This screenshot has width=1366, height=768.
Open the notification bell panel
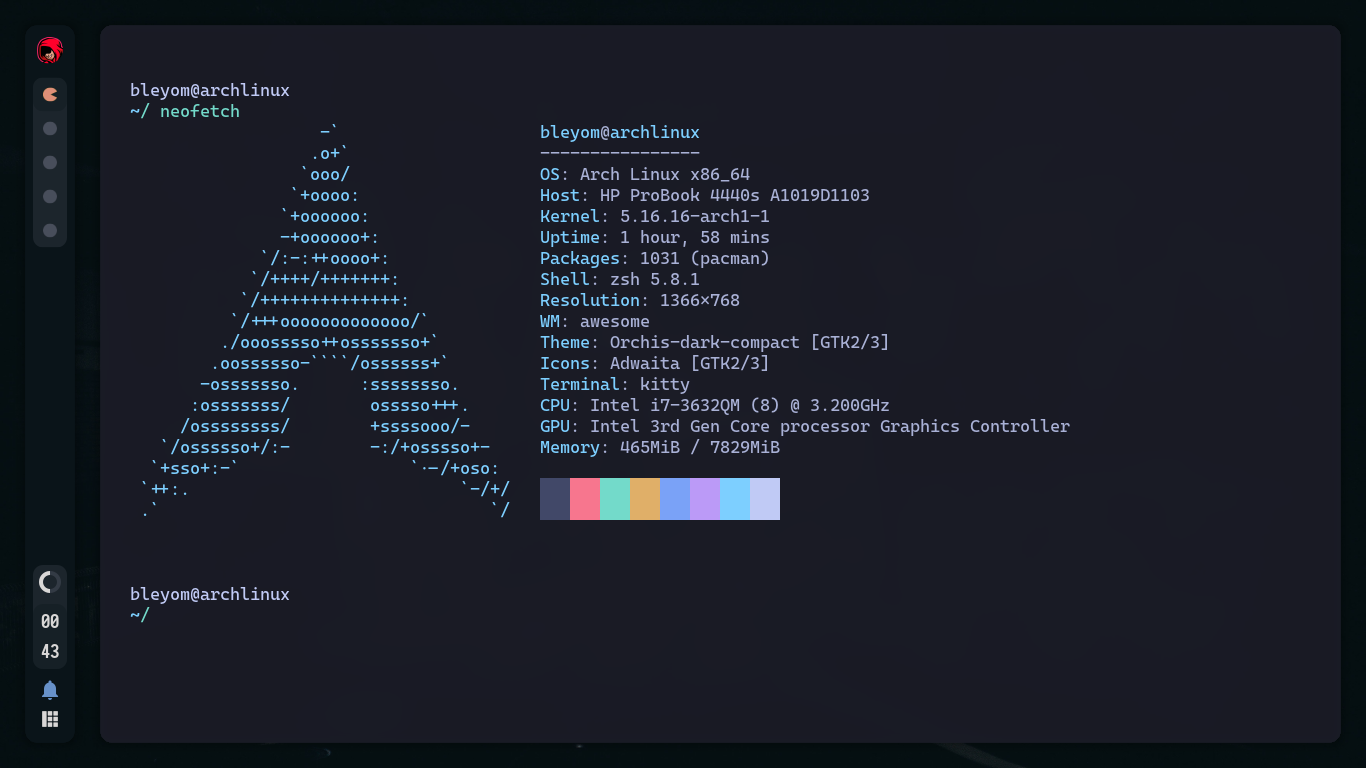point(50,689)
